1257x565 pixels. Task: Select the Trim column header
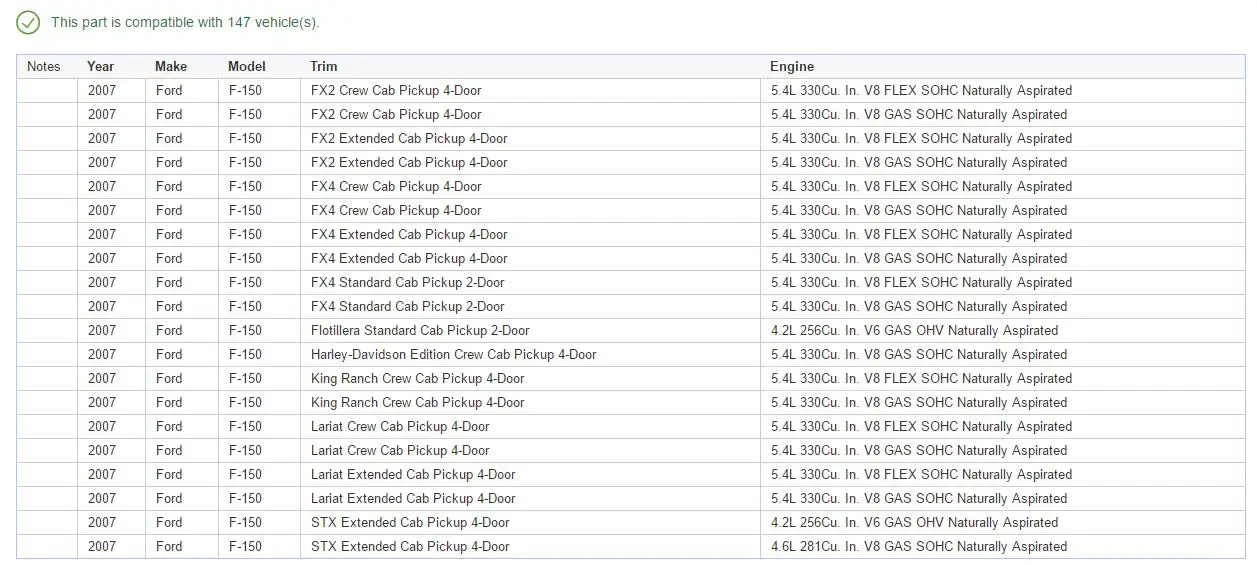coord(324,66)
